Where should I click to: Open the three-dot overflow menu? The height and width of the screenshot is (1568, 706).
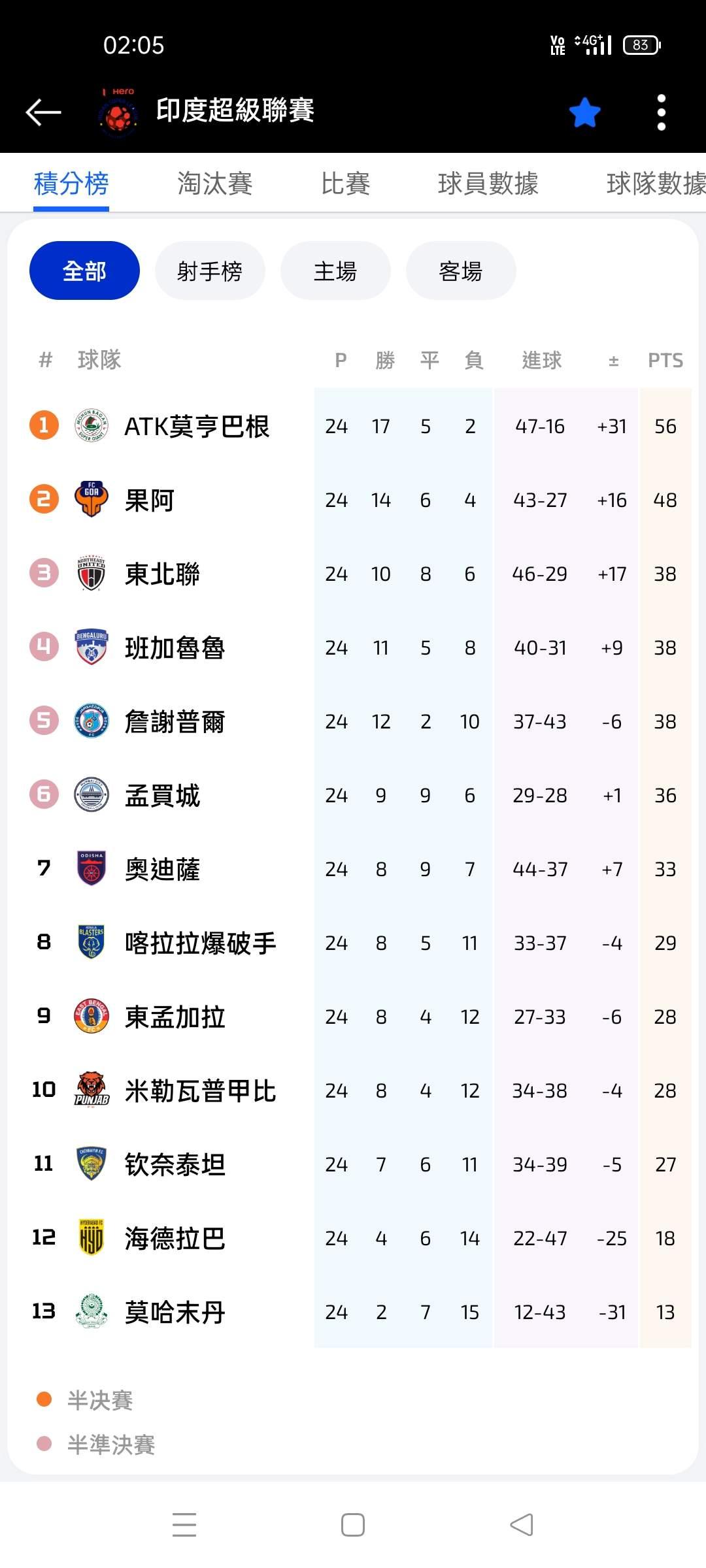[x=661, y=112]
